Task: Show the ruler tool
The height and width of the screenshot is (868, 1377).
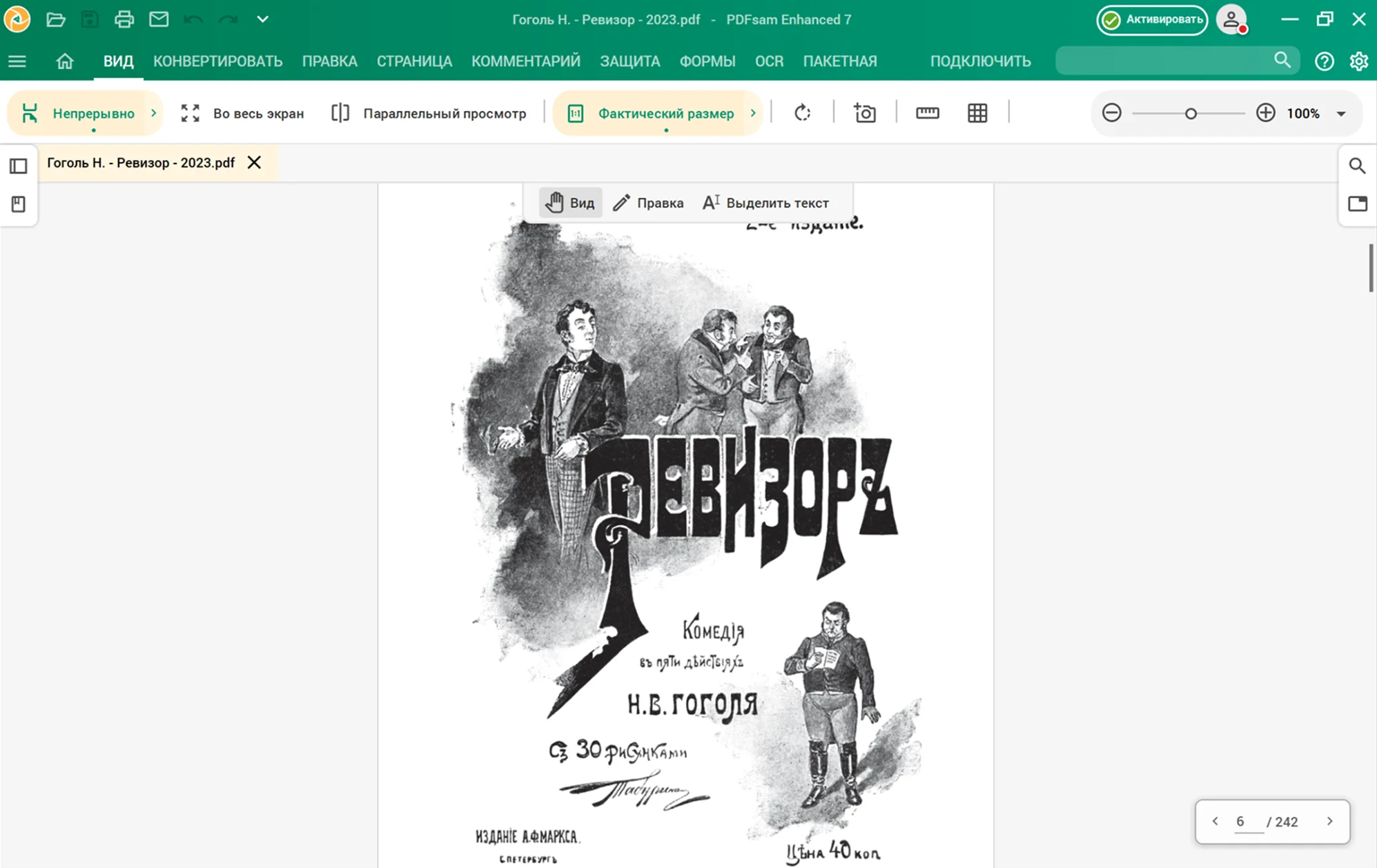Action: [927, 113]
